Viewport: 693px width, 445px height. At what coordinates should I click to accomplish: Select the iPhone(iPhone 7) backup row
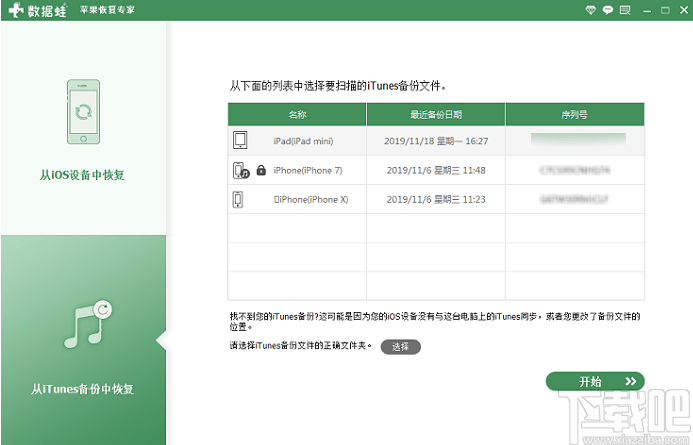pyautogui.click(x=436, y=170)
